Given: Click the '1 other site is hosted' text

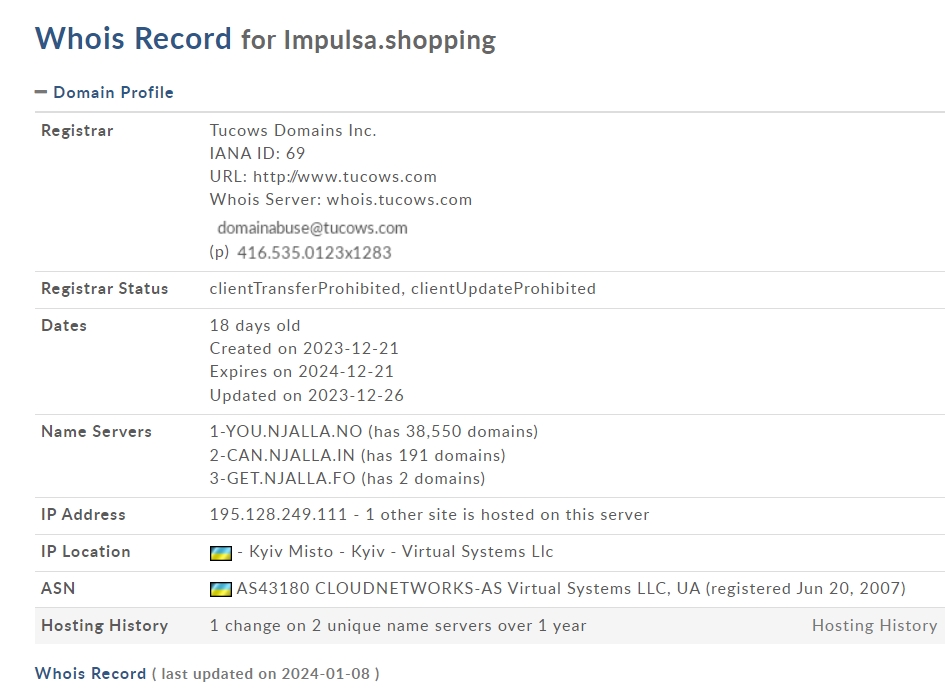Looking at the screenshot, I should coord(507,514).
